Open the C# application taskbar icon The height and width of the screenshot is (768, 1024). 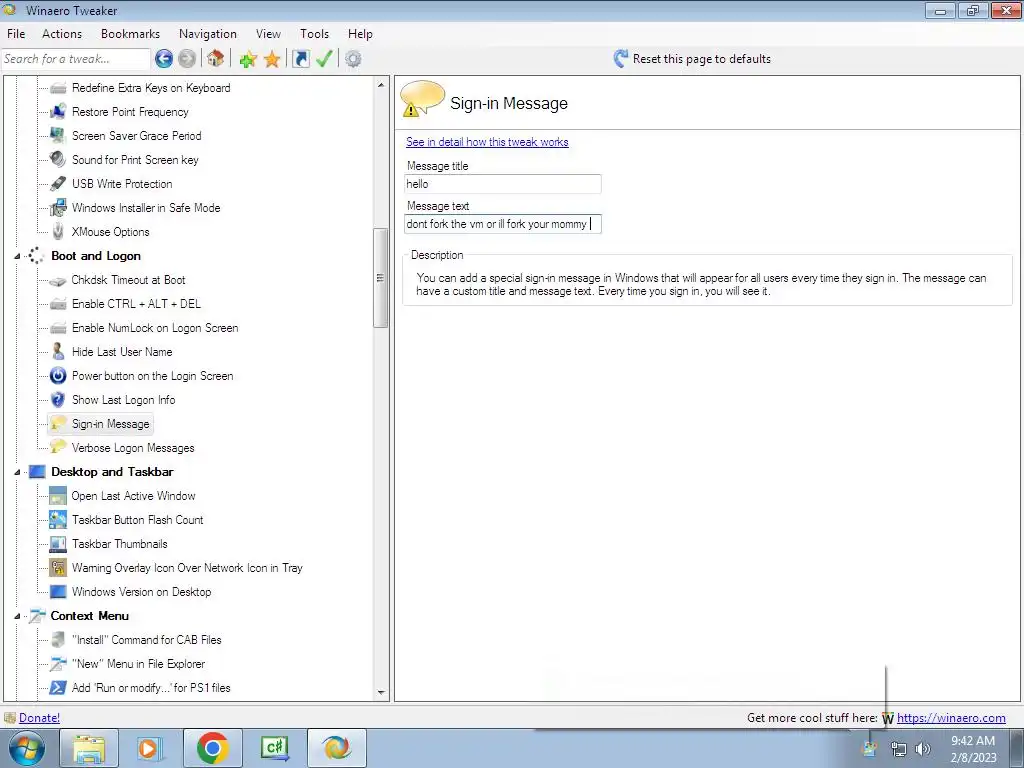pyautogui.click(x=274, y=748)
